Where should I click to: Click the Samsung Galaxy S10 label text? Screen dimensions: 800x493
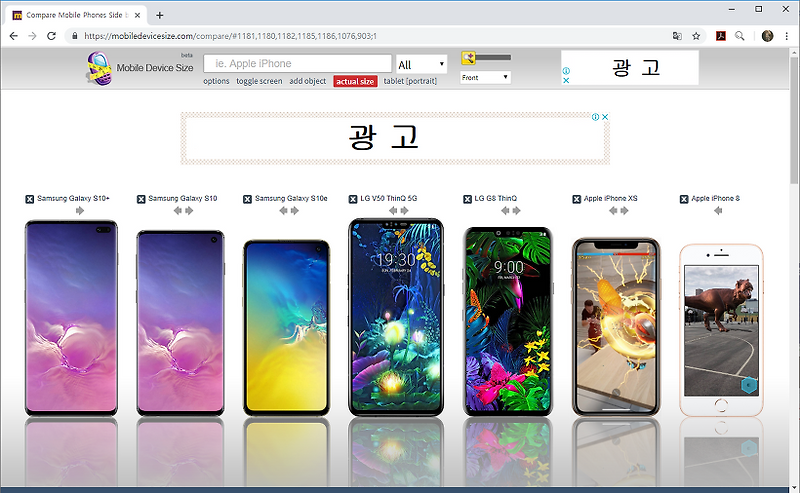click(x=183, y=199)
